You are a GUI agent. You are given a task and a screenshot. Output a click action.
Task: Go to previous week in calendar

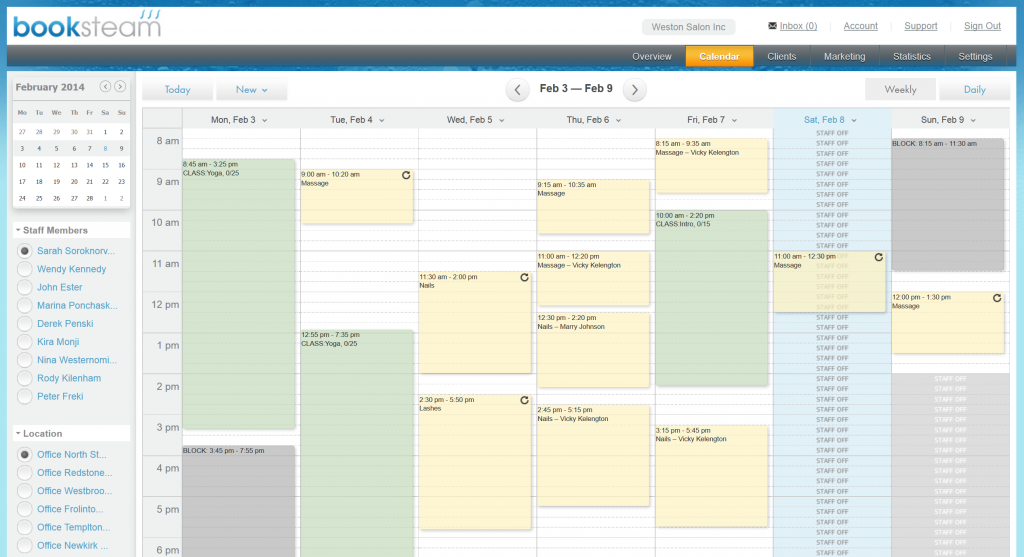click(x=517, y=90)
